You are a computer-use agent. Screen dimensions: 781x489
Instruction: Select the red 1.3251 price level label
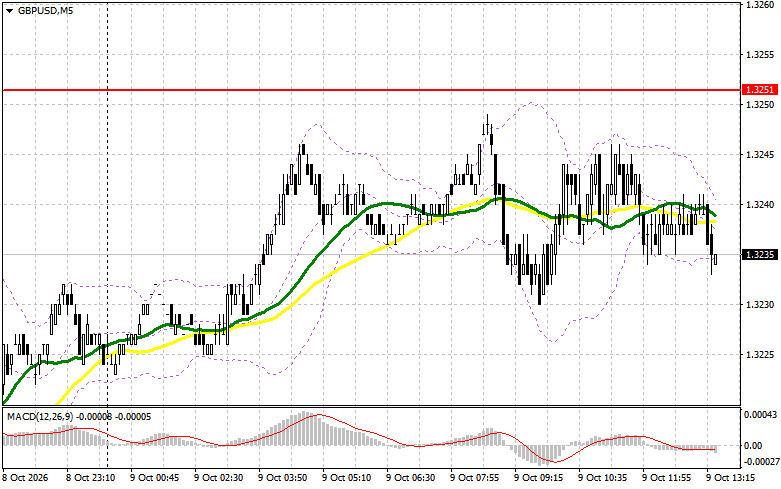click(x=759, y=90)
